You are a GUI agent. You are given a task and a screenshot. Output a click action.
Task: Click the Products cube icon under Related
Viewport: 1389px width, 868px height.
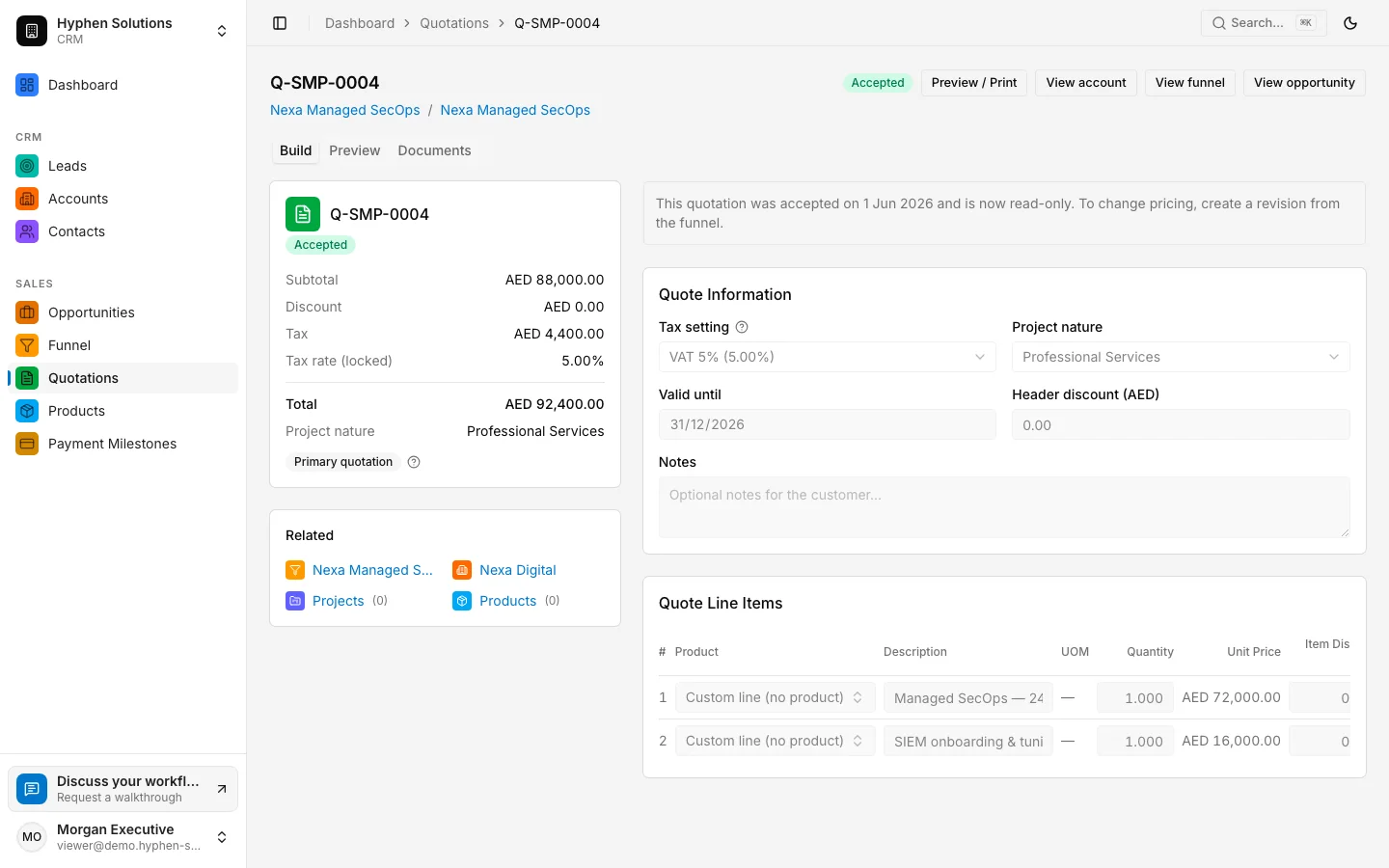tap(462, 601)
